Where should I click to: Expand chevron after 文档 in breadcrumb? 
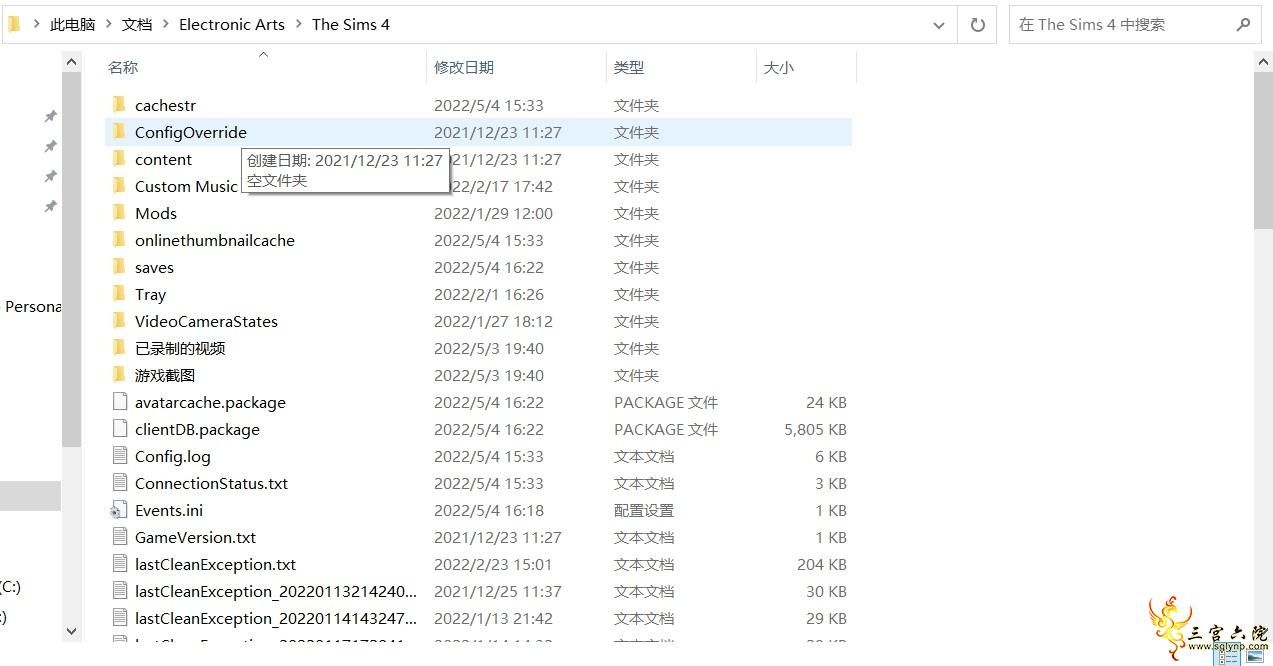165,24
